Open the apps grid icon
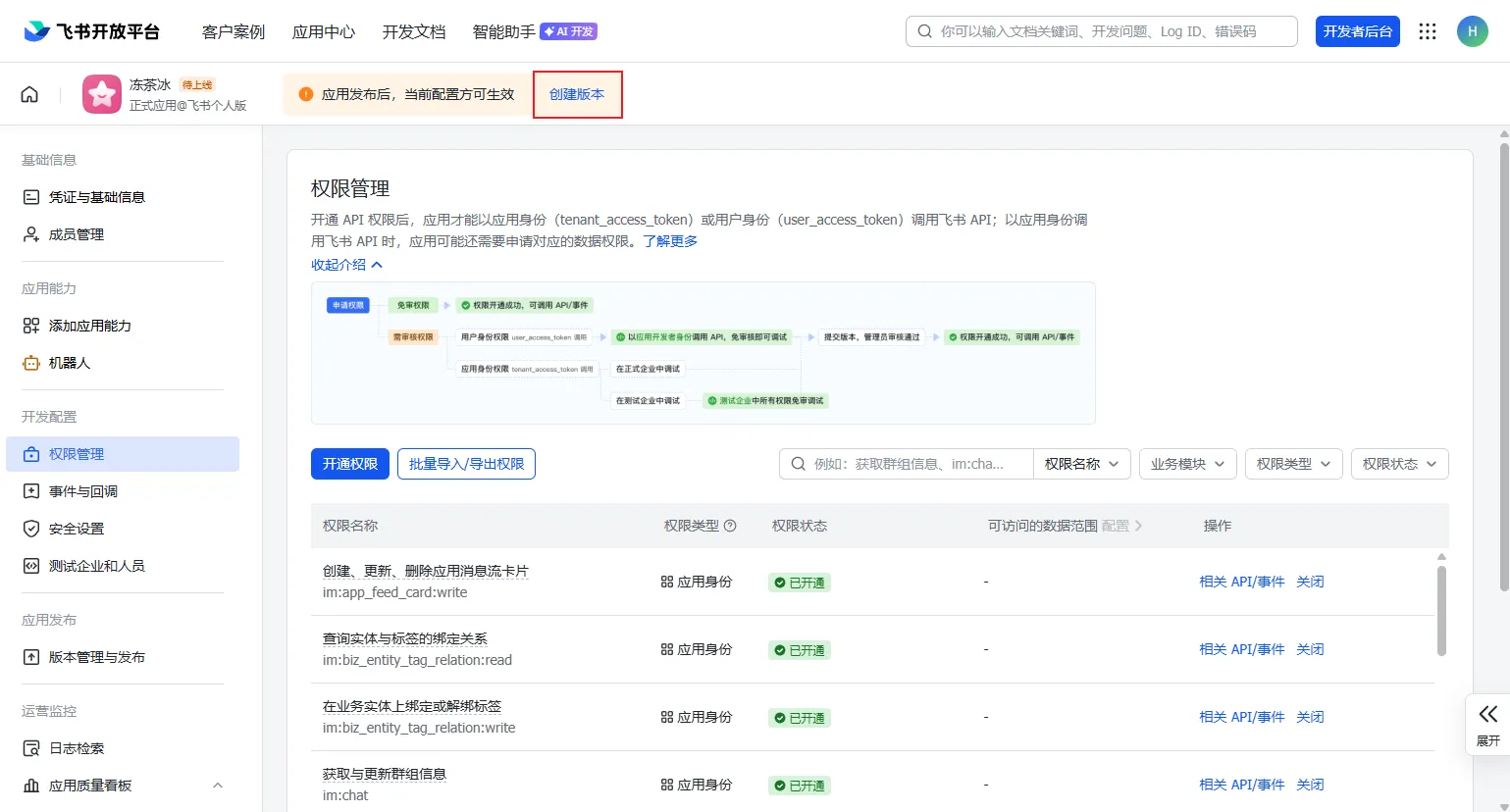This screenshot has width=1510, height=812. coord(1428,31)
